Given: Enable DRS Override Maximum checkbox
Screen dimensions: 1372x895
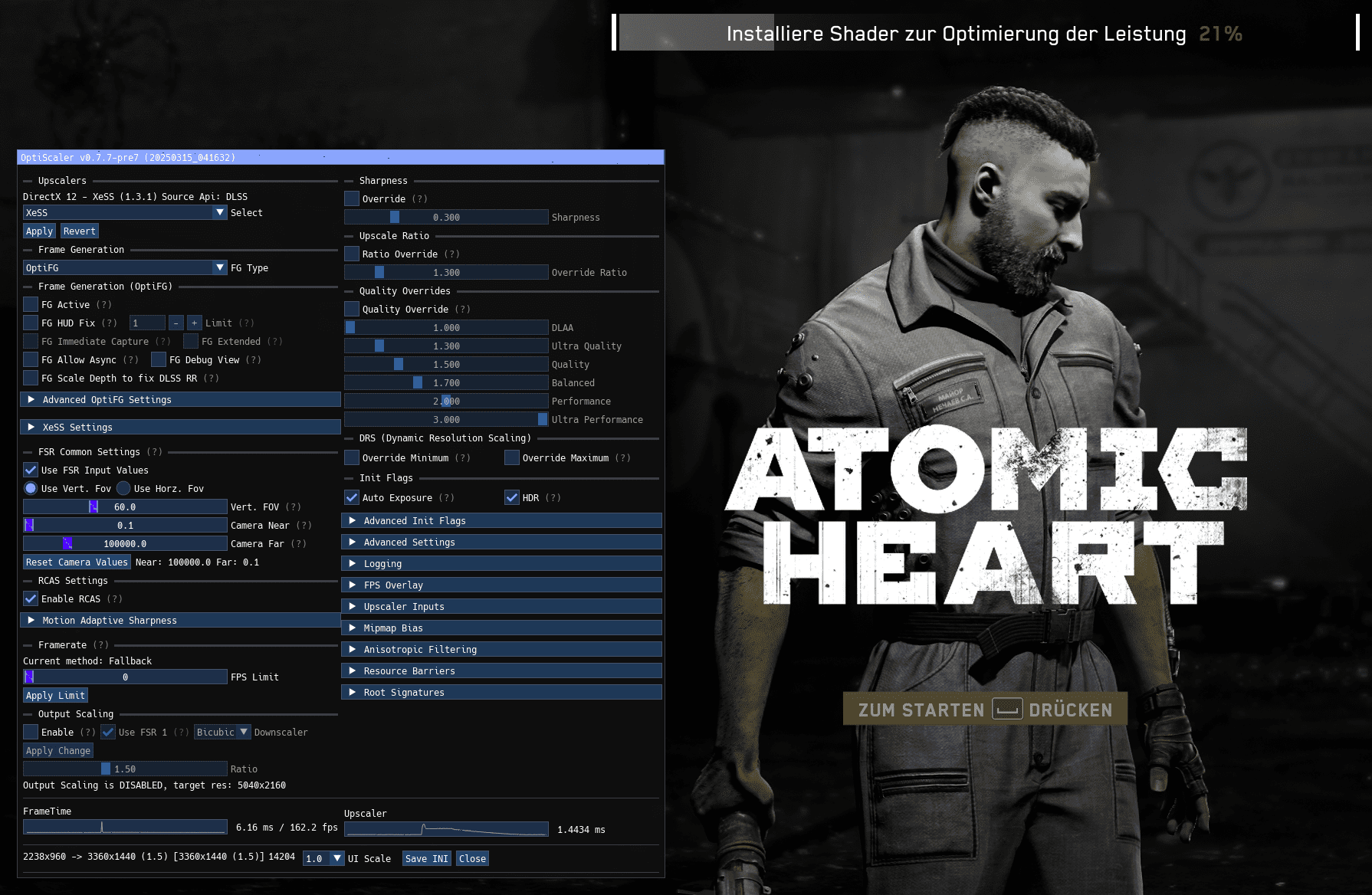Looking at the screenshot, I should tap(512, 458).
